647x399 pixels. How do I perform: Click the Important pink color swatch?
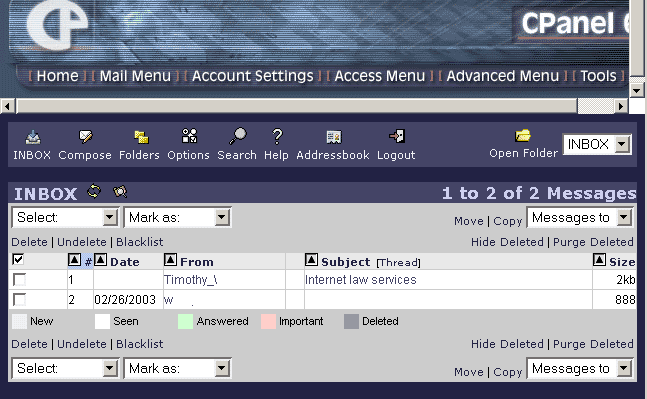click(x=268, y=321)
